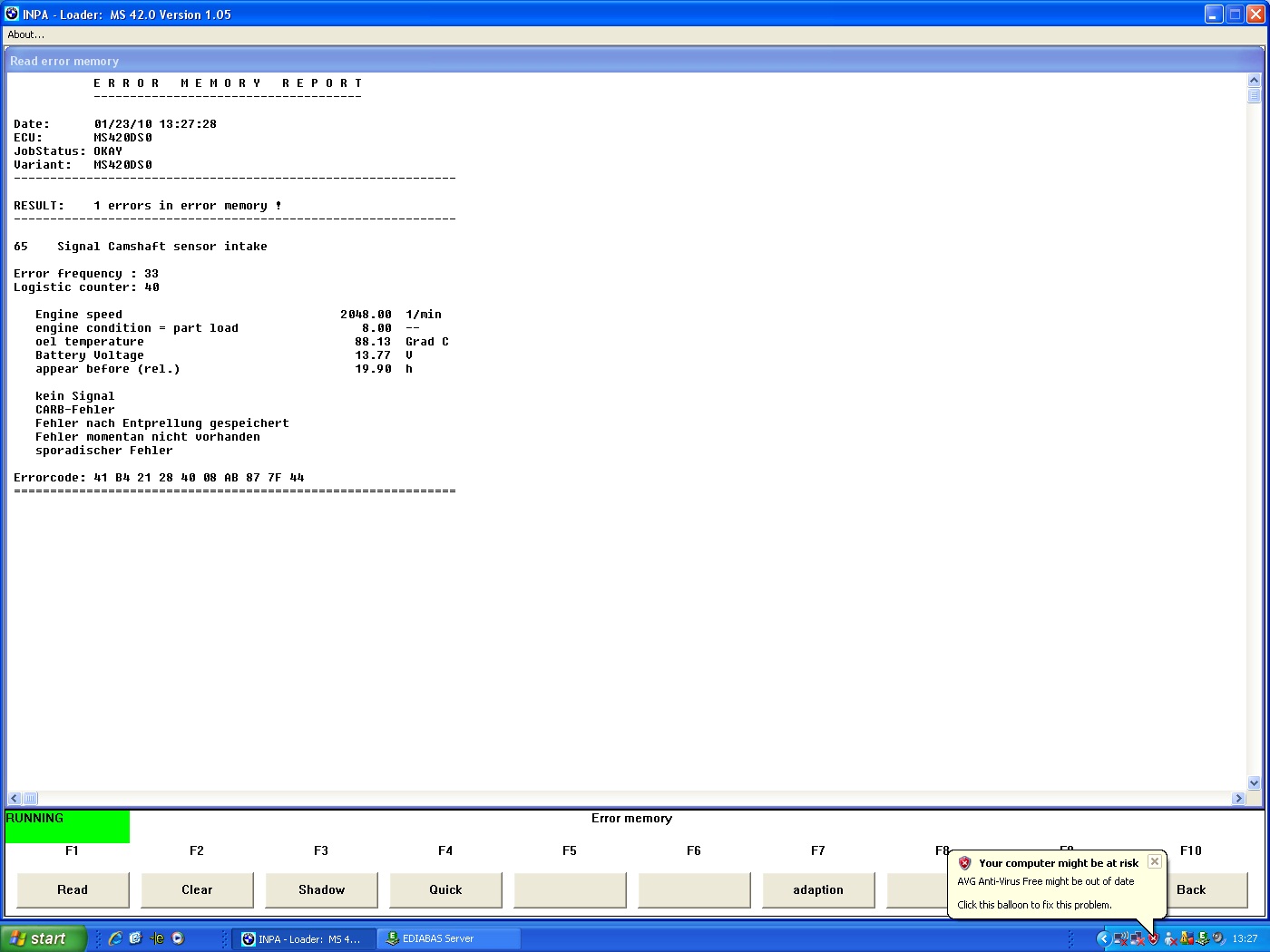This screenshot has width=1270, height=952.
Task: Click the disconnected wireless network tray icon
Action: click(1120, 938)
